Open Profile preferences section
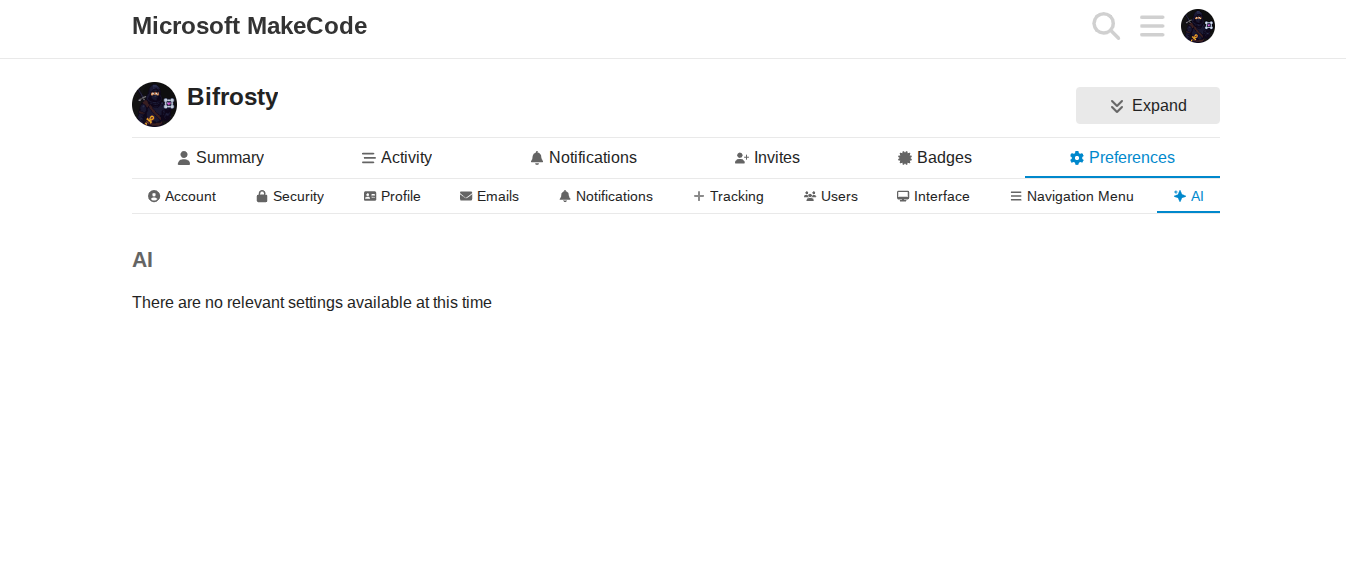Image resolution: width=1346 pixels, height=583 pixels. (x=392, y=196)
